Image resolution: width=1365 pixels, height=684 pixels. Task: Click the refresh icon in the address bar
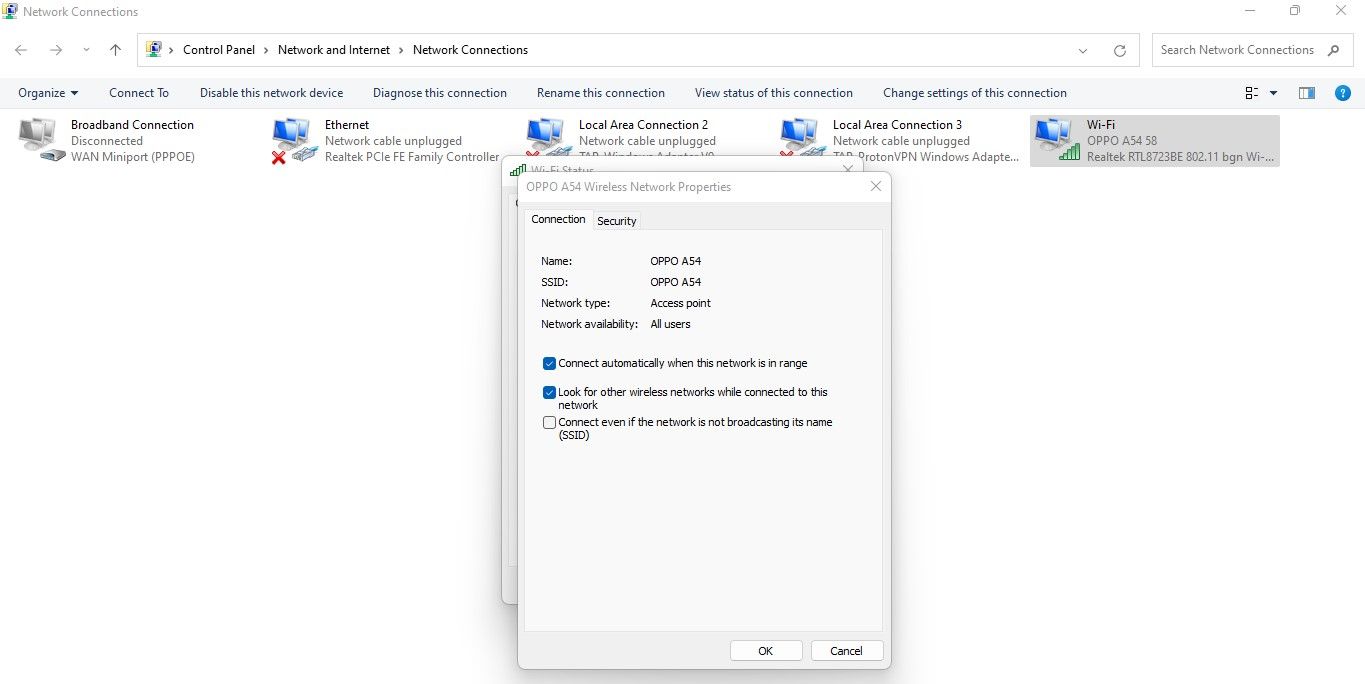coord(1119,49)
